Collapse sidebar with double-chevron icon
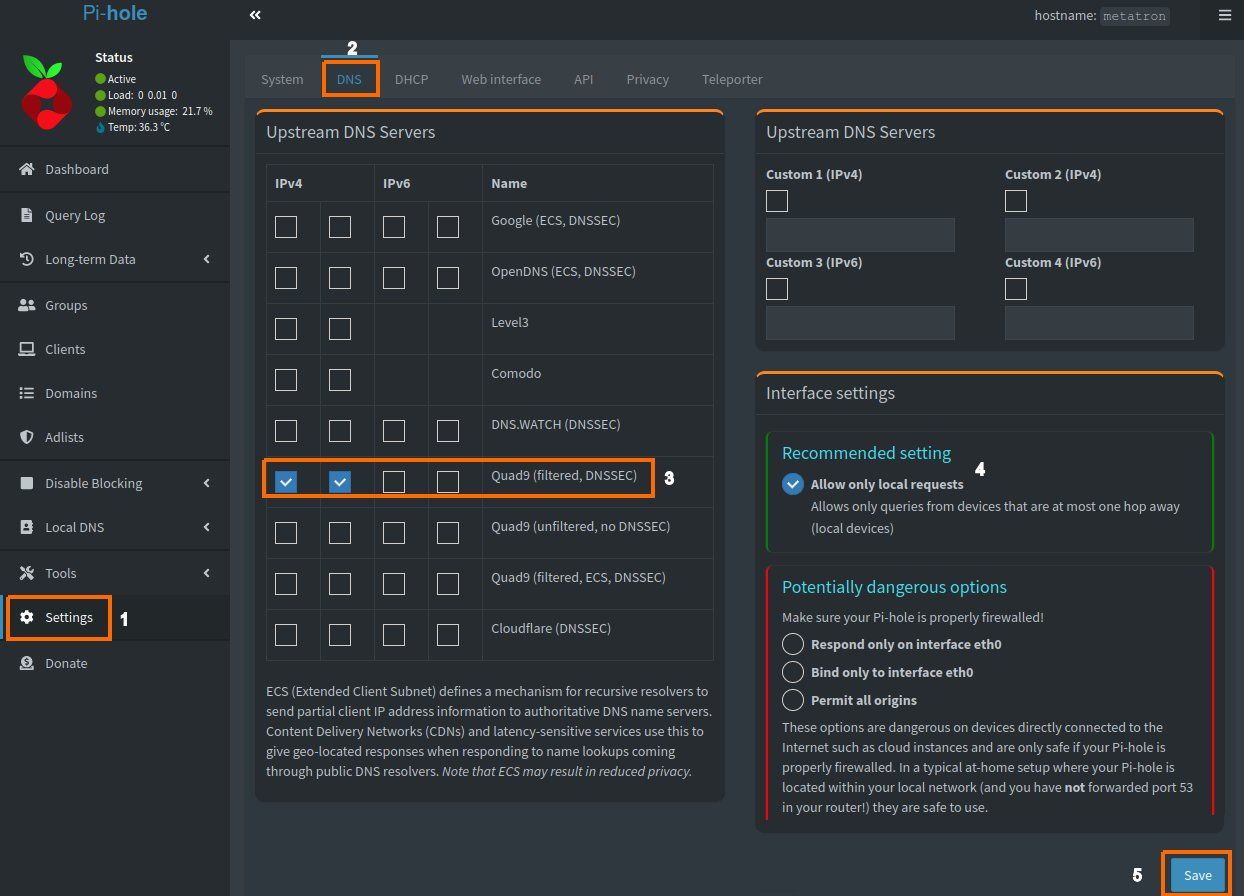The height and width of the screenshot is (896, 1244). click(255, 15)
